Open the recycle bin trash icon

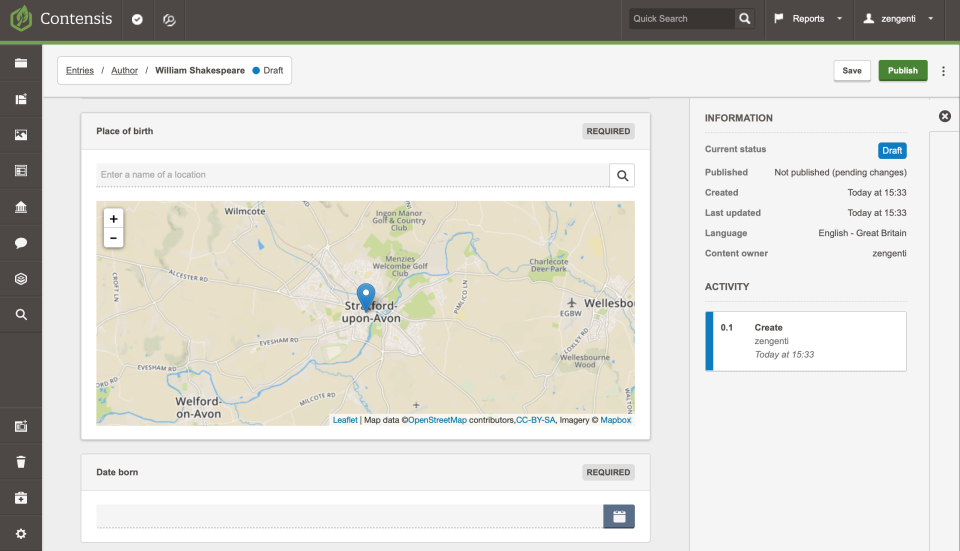pos(21,462)
